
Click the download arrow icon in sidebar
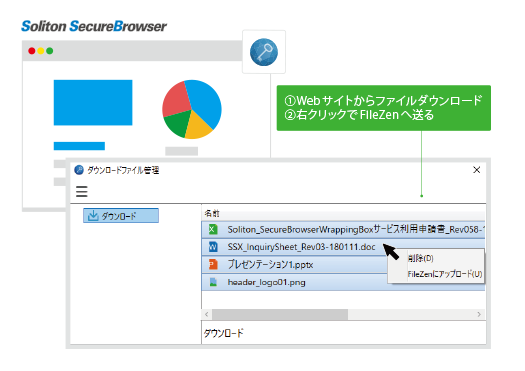coord(93,216)
